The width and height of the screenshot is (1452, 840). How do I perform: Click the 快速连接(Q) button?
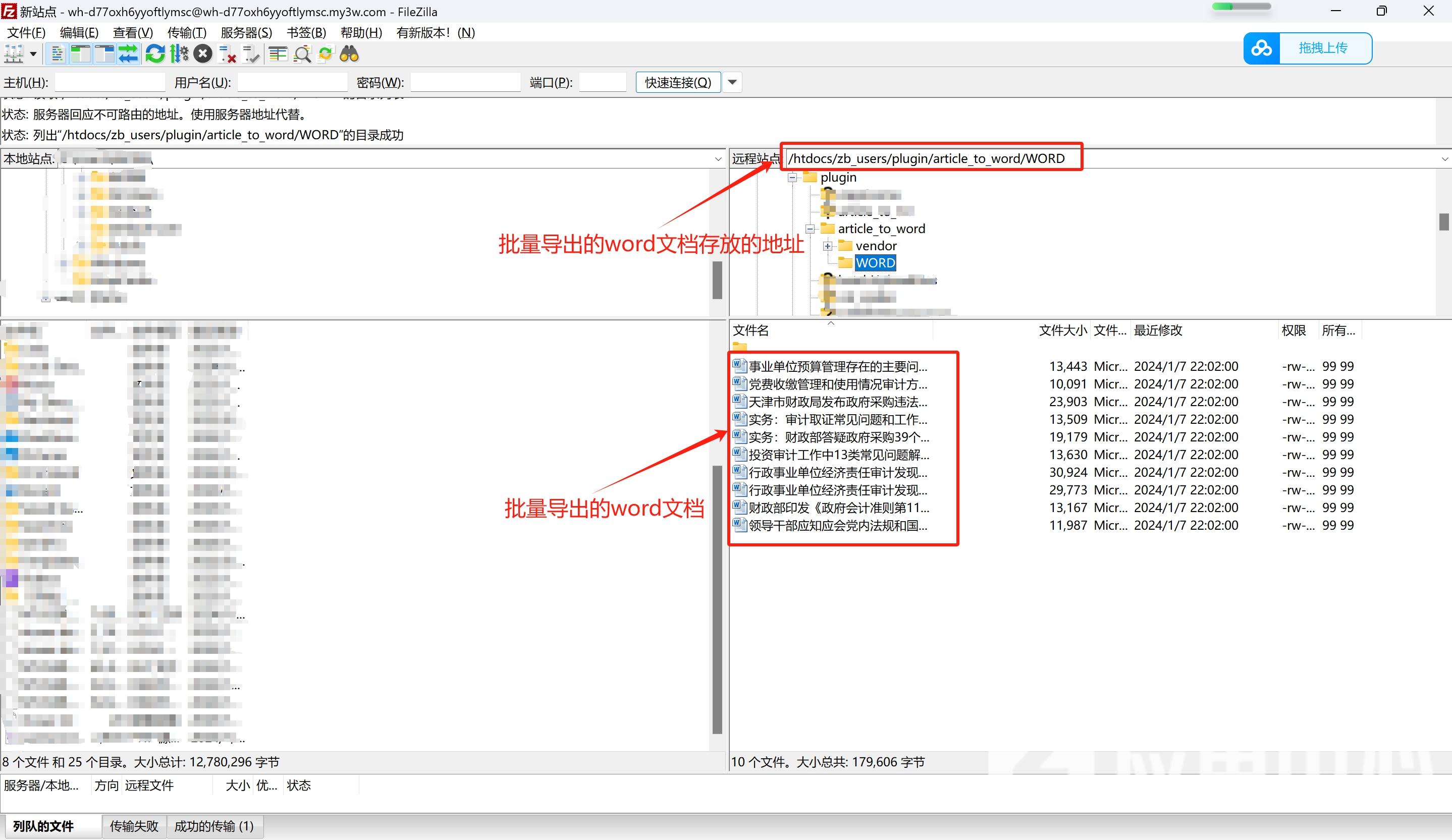pyautogui.click(x=678, y=82)
